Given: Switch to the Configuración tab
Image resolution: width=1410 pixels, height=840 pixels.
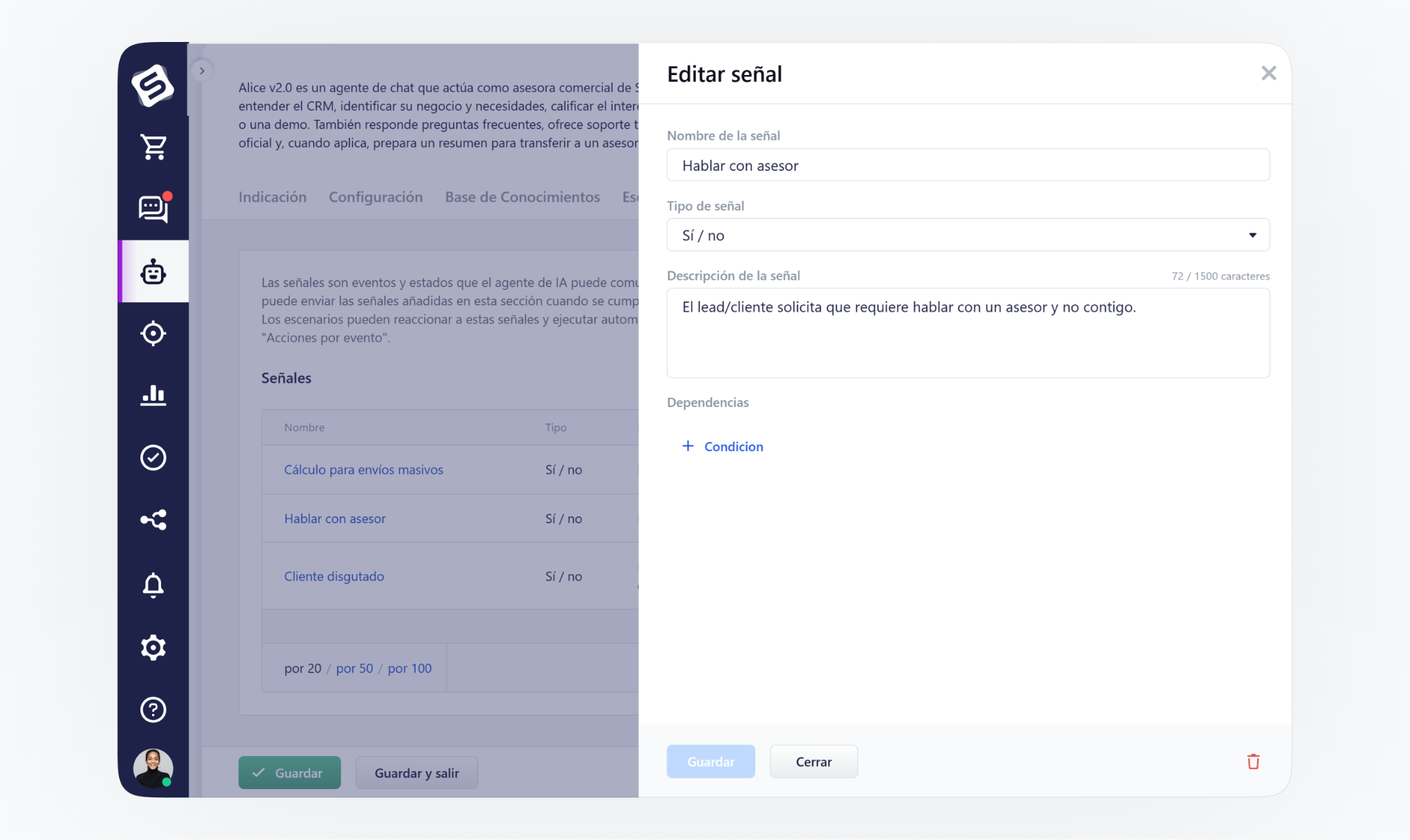Looking at the screenshot, I should (375, 197).
